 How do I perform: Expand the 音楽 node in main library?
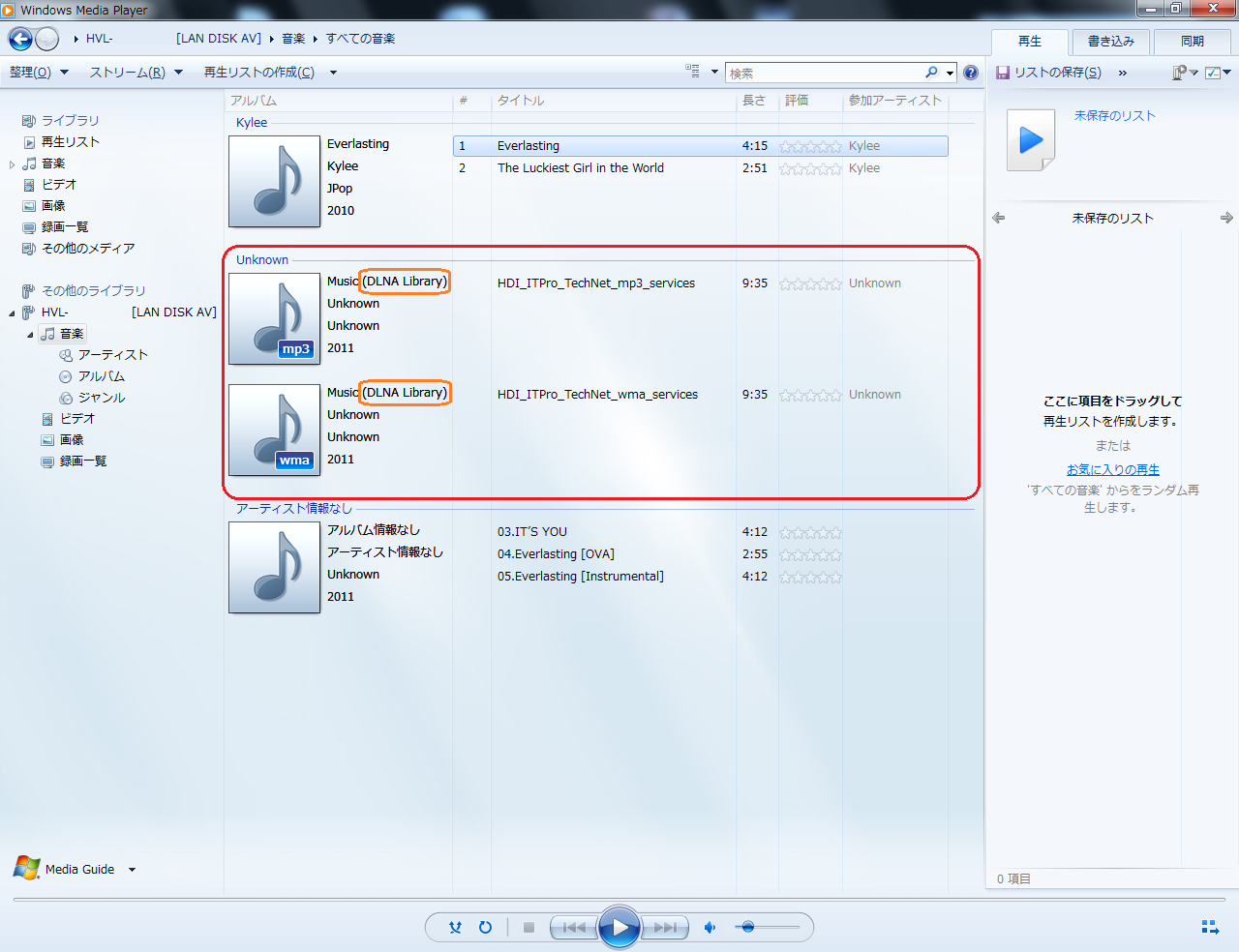[12, 164]
